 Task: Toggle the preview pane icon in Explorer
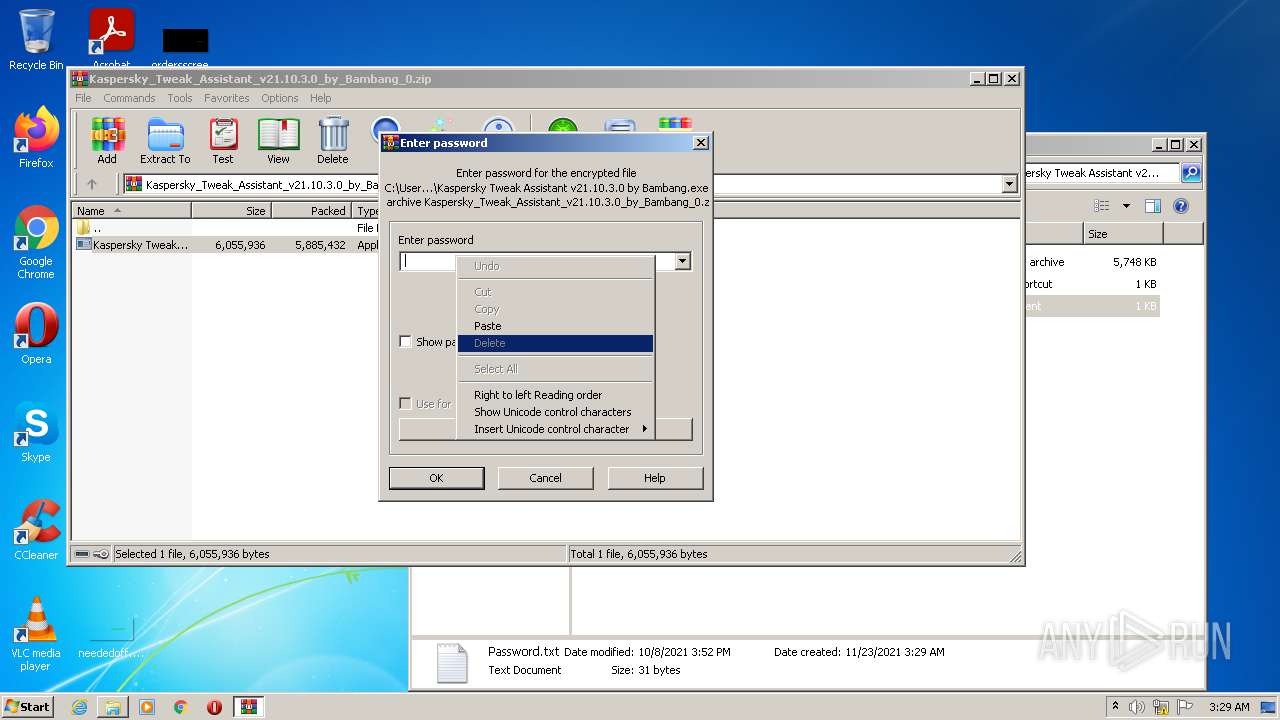point(1153,206)
